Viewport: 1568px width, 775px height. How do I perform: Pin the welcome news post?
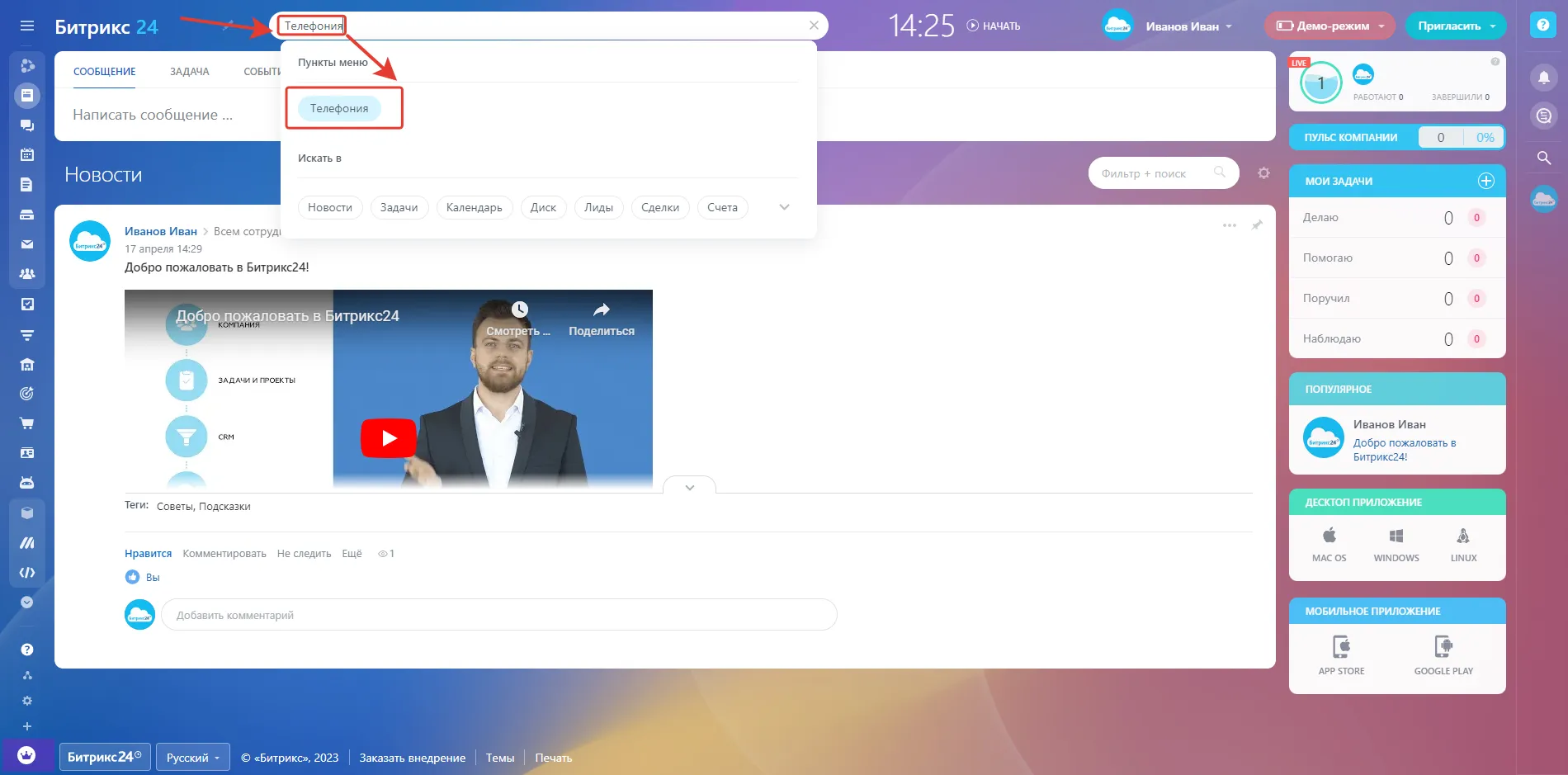point(1257,225)
